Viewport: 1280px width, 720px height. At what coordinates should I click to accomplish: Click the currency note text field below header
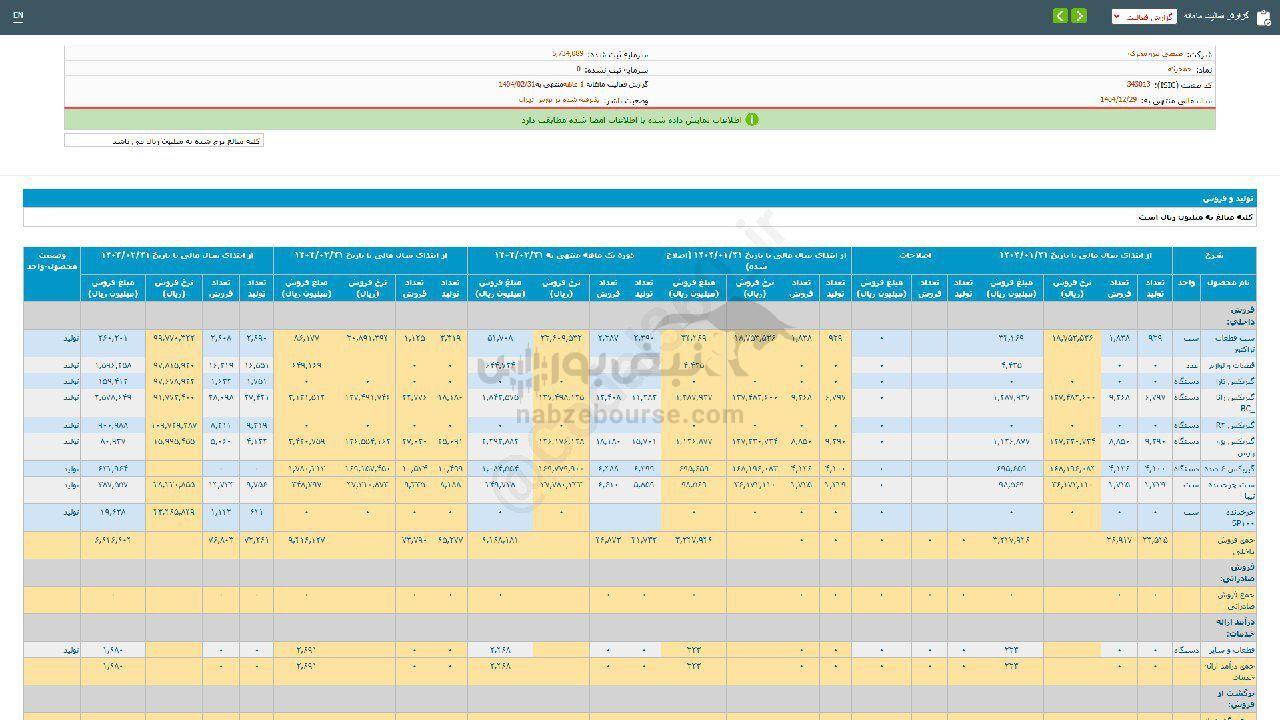(164, 141)
